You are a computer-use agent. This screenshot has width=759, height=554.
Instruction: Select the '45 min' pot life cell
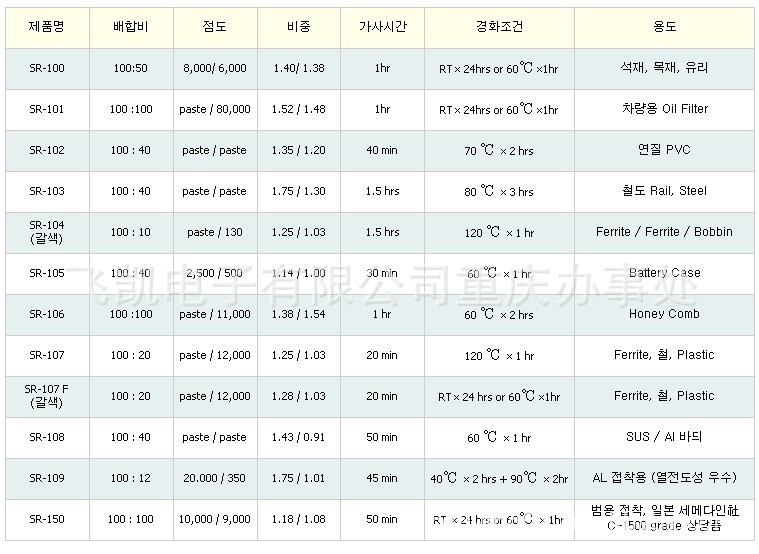pyautogui.click(x=381, y=478)
